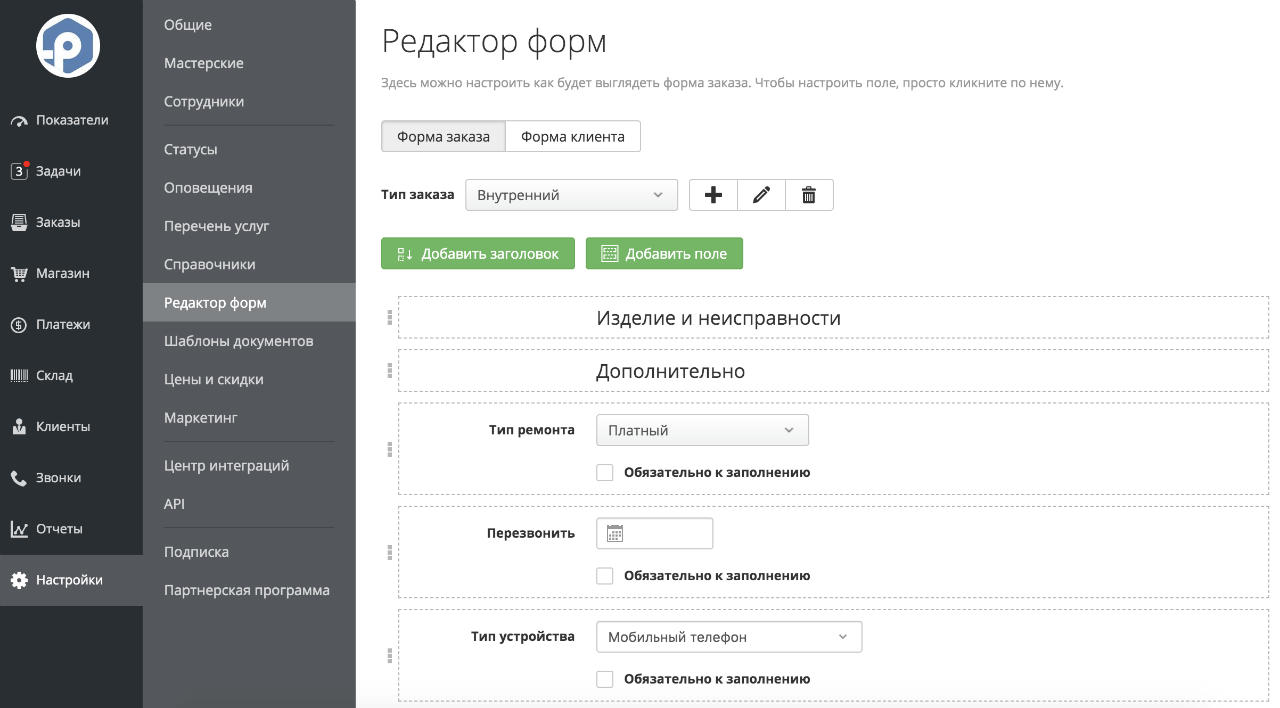This screenshot has width=1280, height=708.
Task: Open the Задачи counter icon
Action: tap(19, 171)
